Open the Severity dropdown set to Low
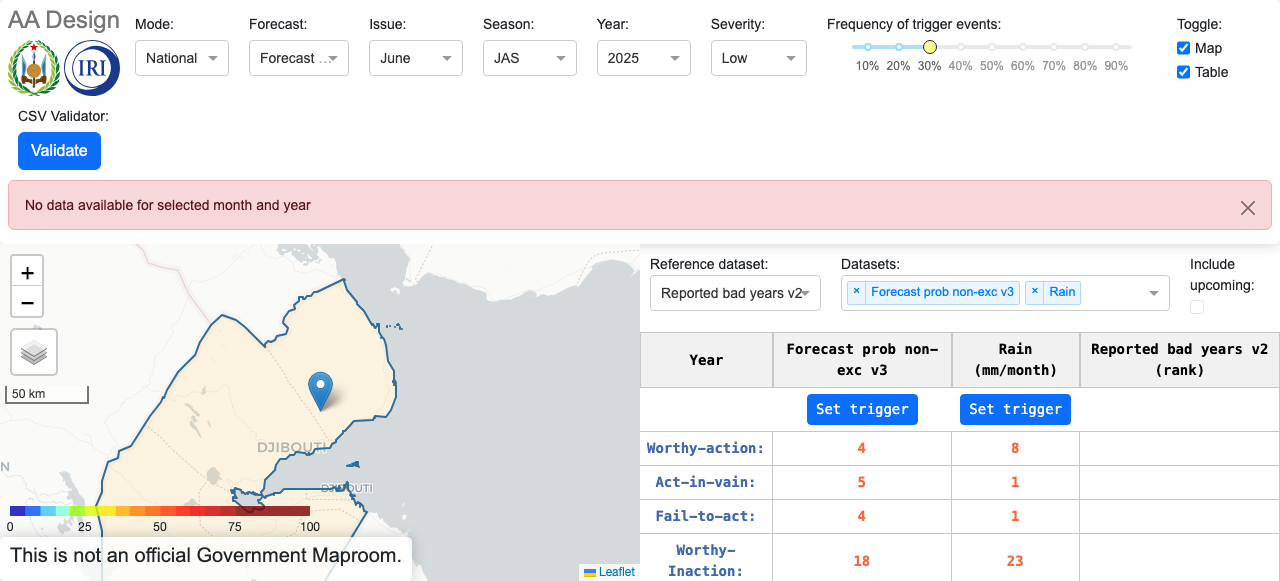Image resolution: width=1280 pixels, height=581 pixels. click(x=758, y=58)
